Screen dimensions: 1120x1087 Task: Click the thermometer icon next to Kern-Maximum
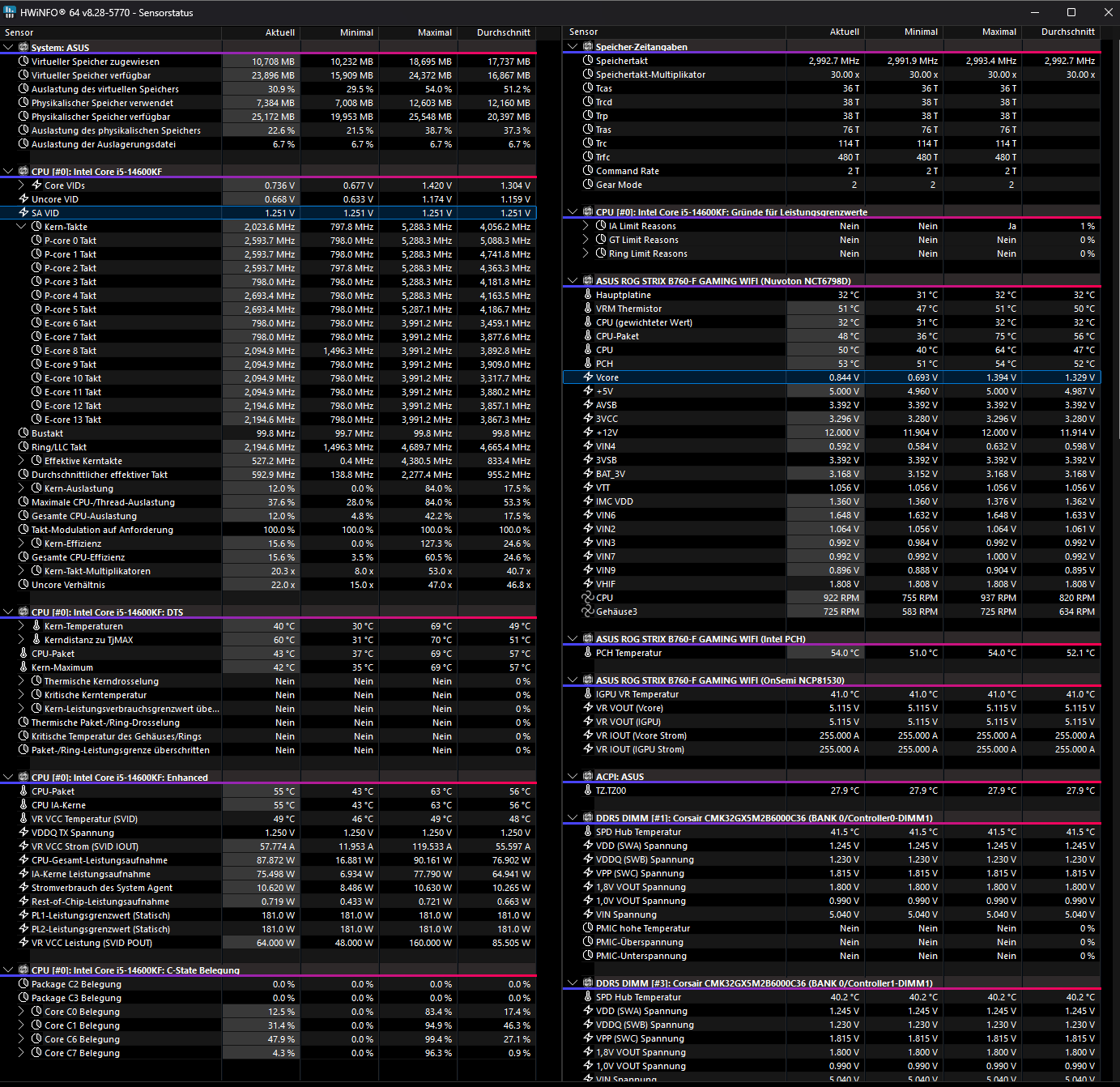point(23,667)
